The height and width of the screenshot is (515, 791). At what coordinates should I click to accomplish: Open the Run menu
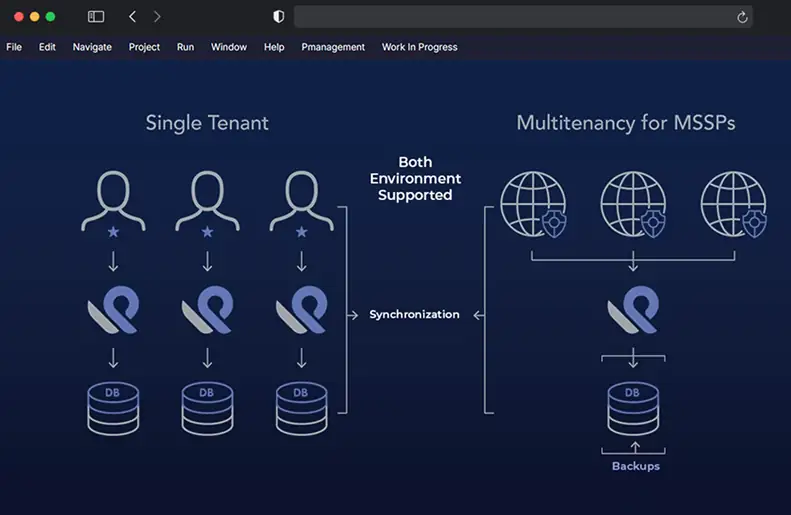coord(186,47)
